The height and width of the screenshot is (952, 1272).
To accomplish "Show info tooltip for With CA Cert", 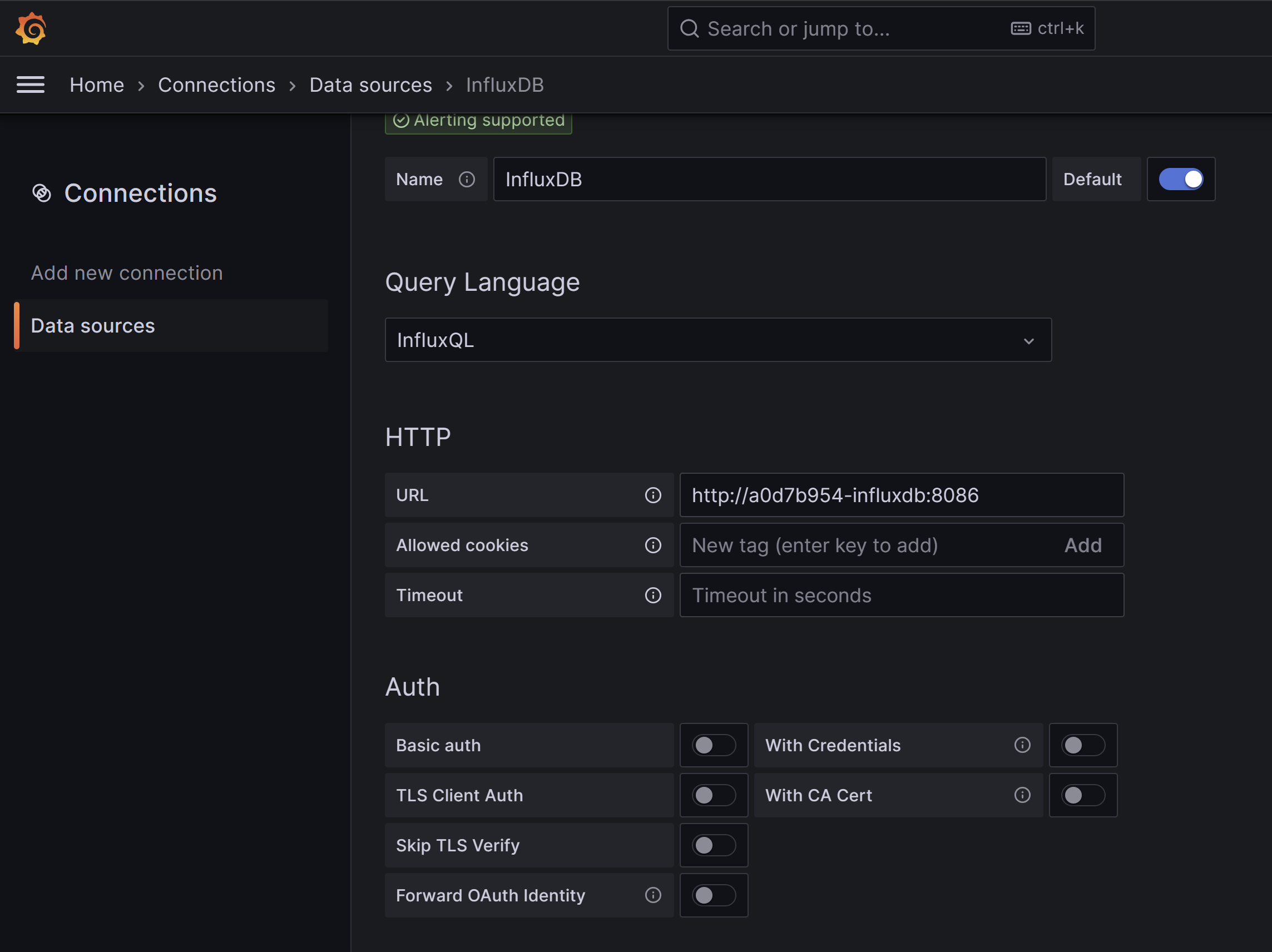I will (x=1022, y=795).
